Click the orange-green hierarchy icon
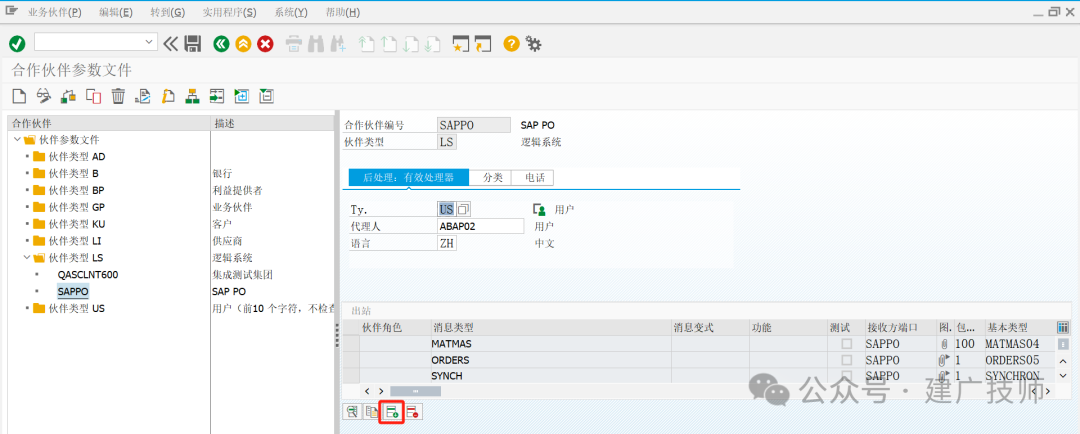 click(192, 96)
